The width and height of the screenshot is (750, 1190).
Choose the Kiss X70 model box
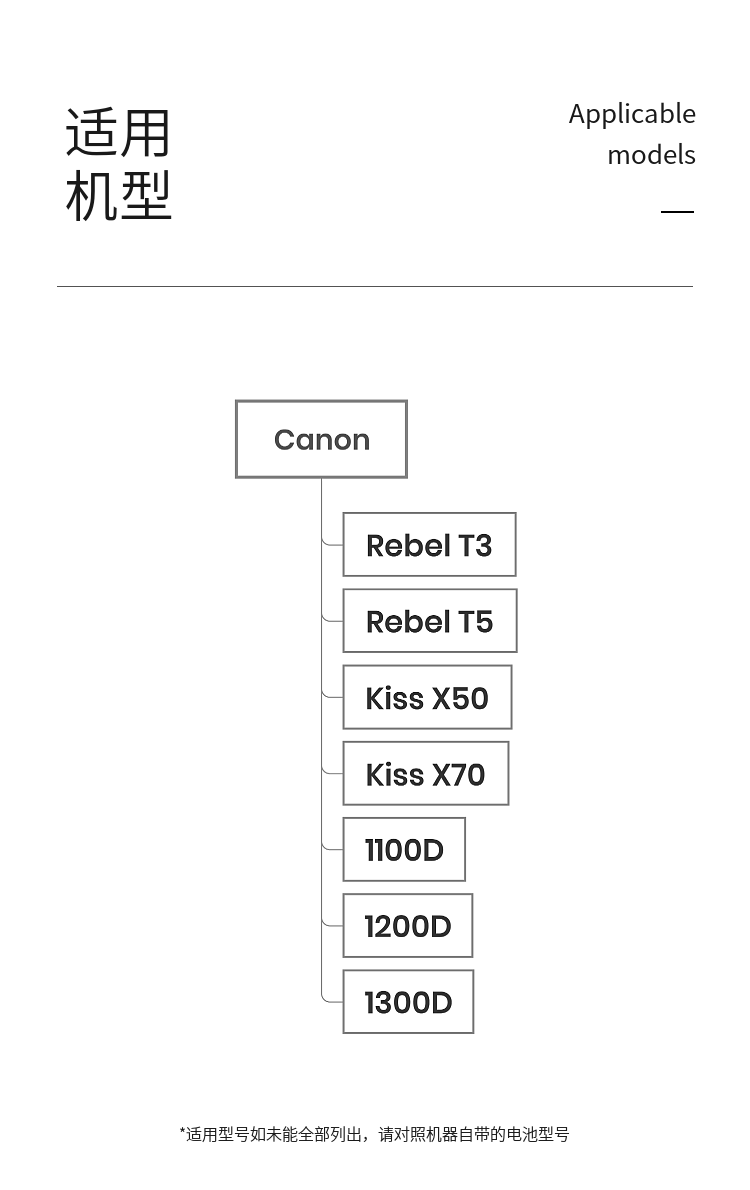click(426, 773)
